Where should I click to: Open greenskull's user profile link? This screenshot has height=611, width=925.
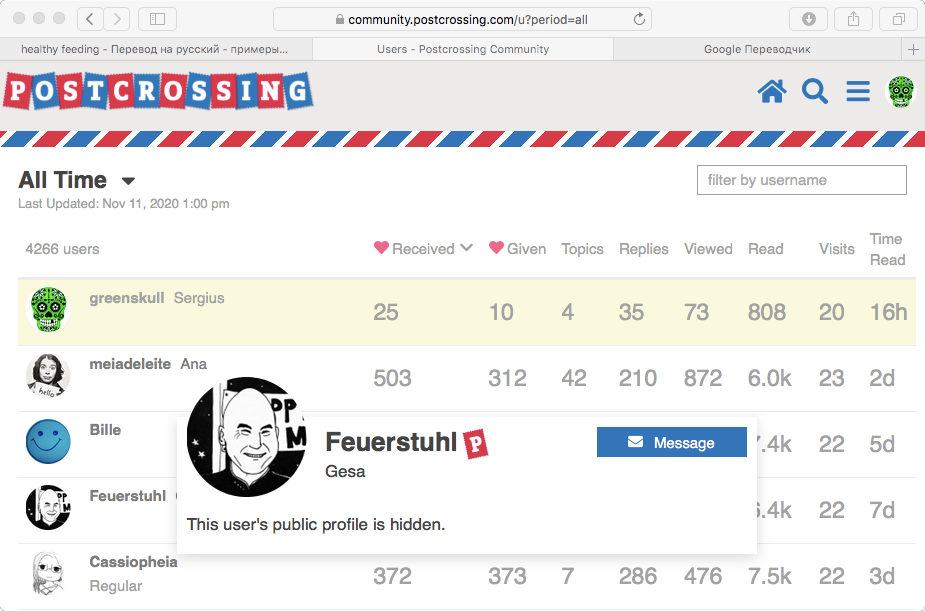[x=127, y=298]
